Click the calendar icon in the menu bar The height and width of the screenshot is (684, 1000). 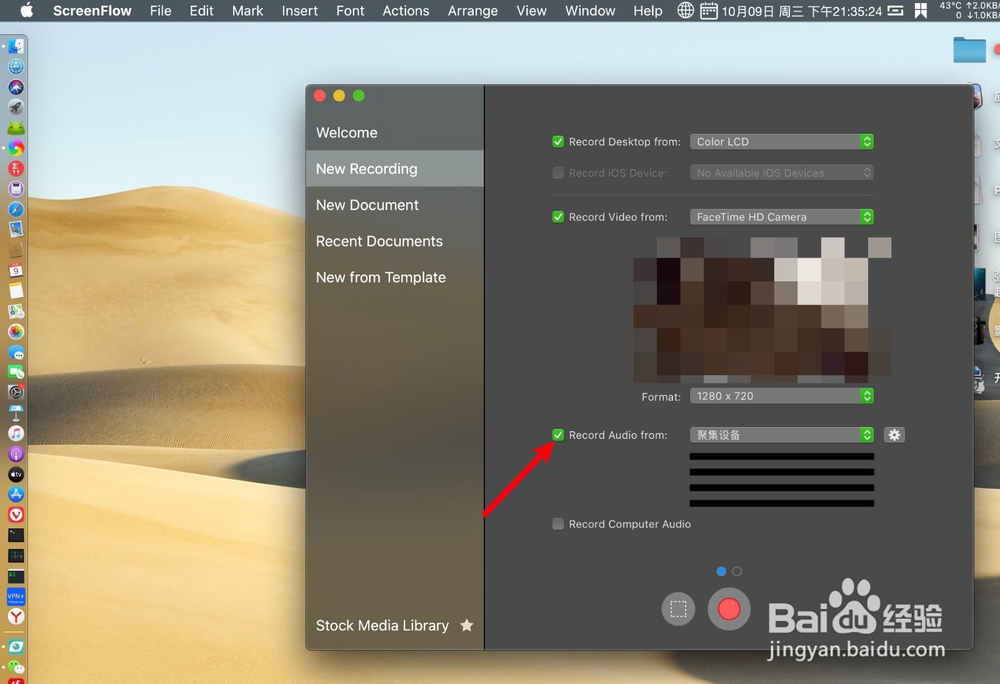pyautogui.click(x=709, y=10)
